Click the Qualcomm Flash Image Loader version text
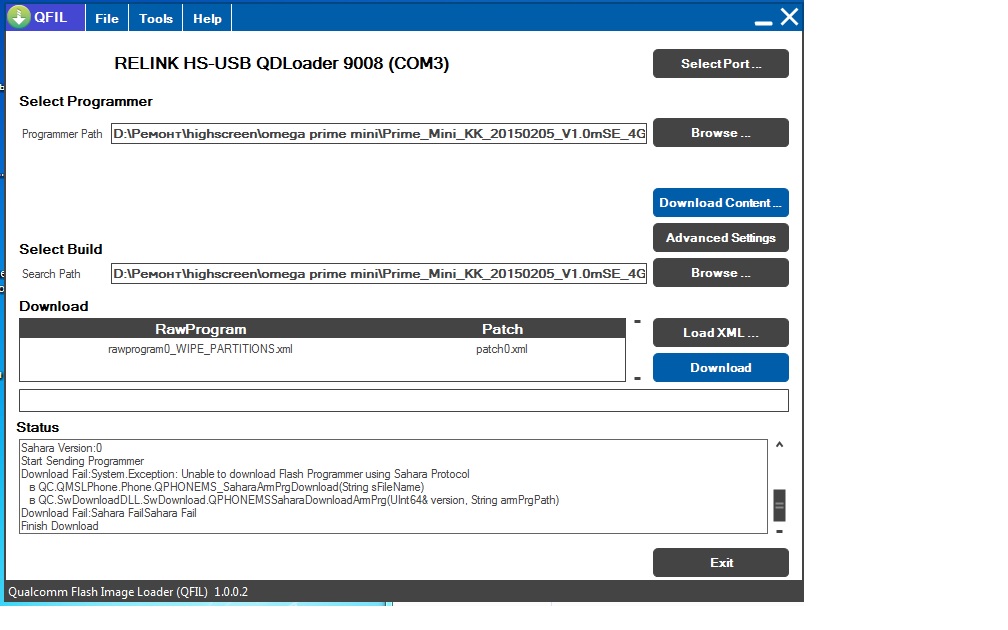 pyautogui.click(x=128, y=592)
